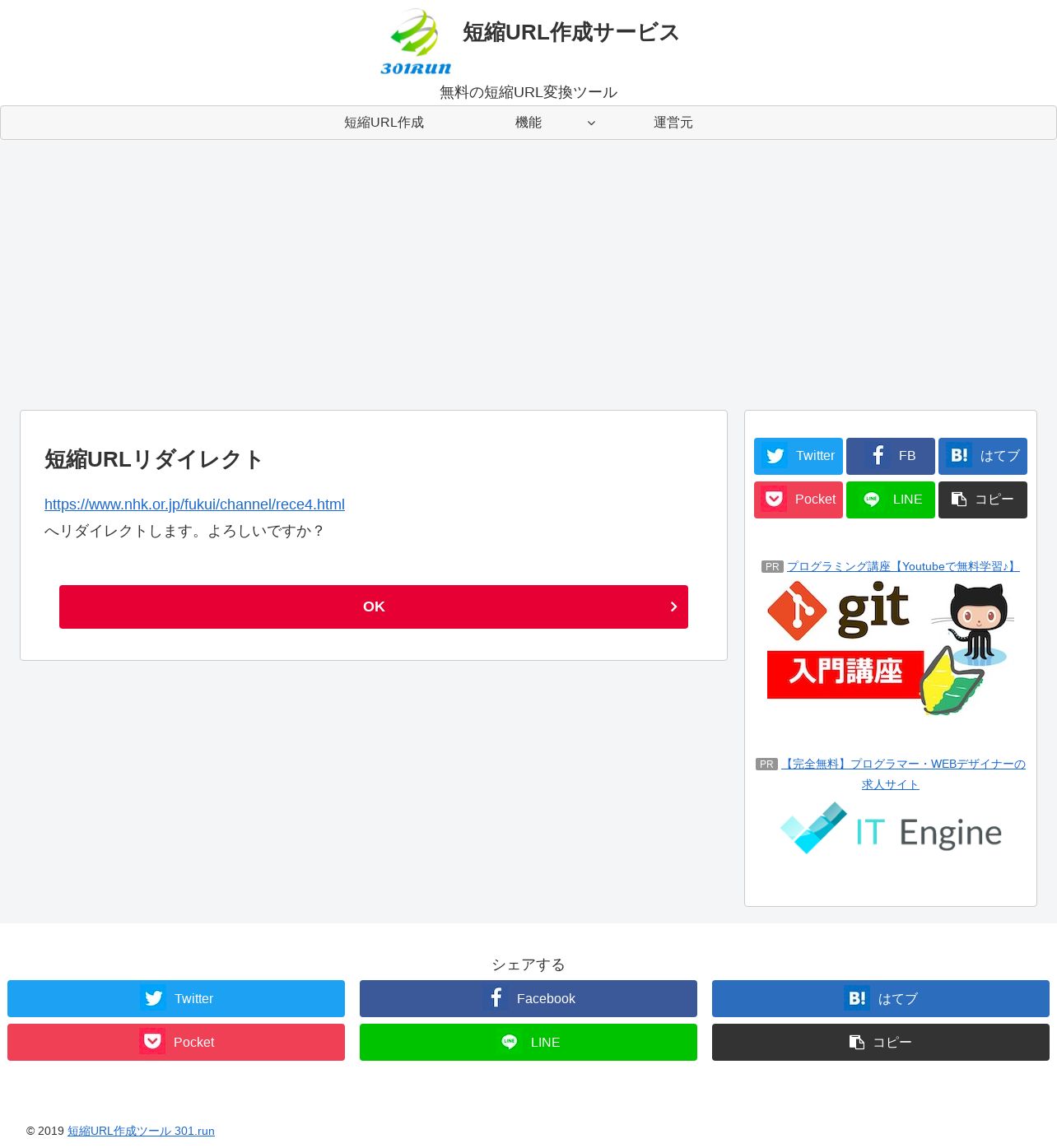Click the IT Engine banner image
The width and height of the screenshot is (1057, 1148).
point(891,829)
